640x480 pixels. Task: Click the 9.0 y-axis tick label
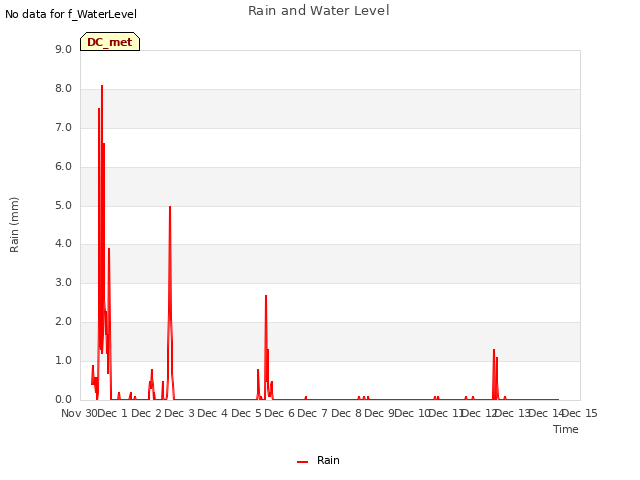[x=64, y=49]
